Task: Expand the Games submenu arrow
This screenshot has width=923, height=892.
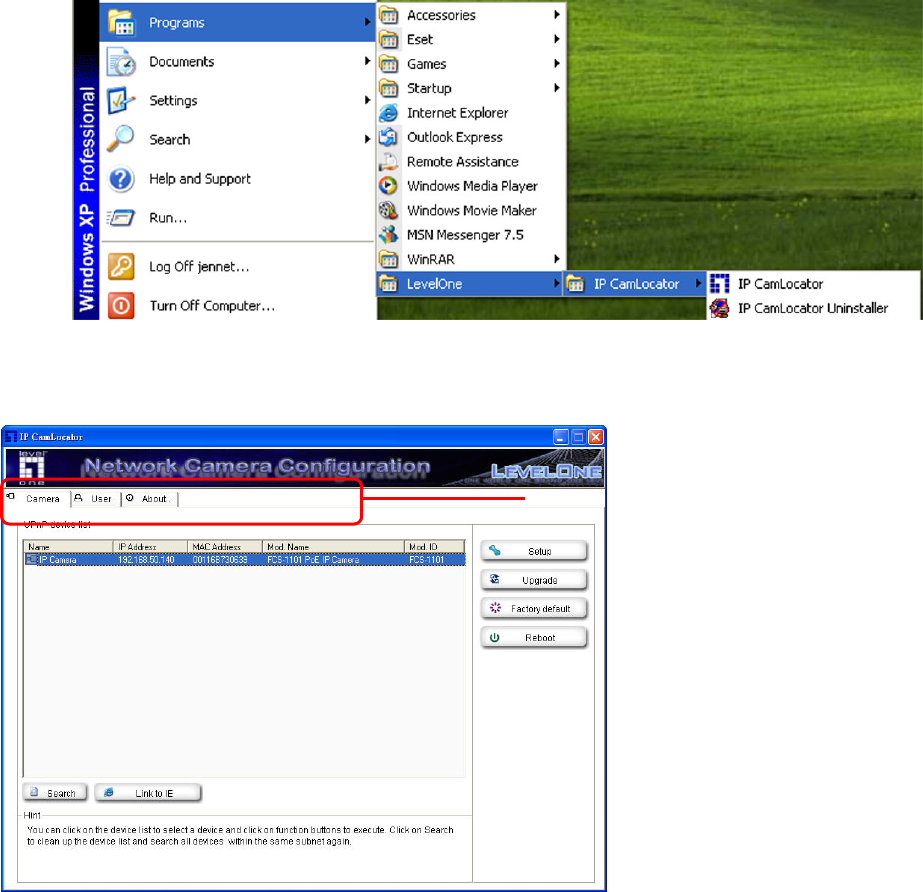Action: (x=556, y=64)
